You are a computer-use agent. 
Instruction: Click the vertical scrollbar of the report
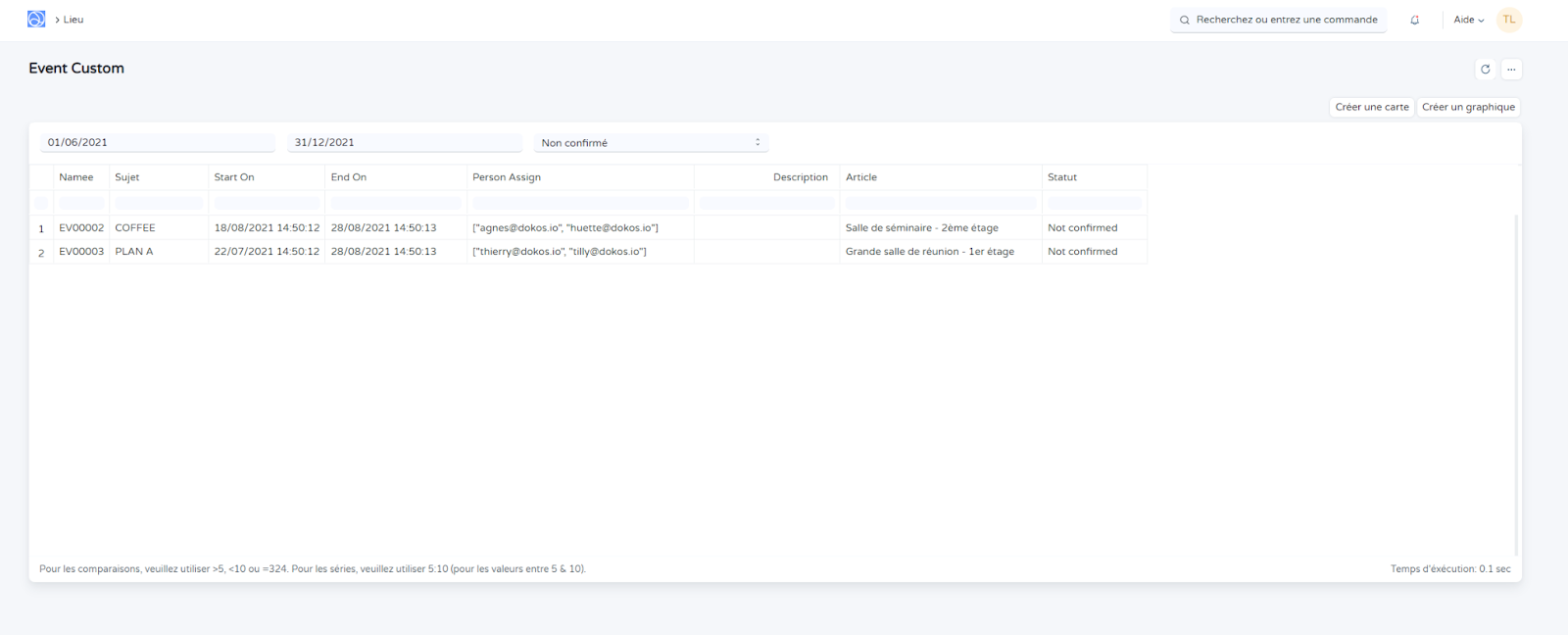1516,382
